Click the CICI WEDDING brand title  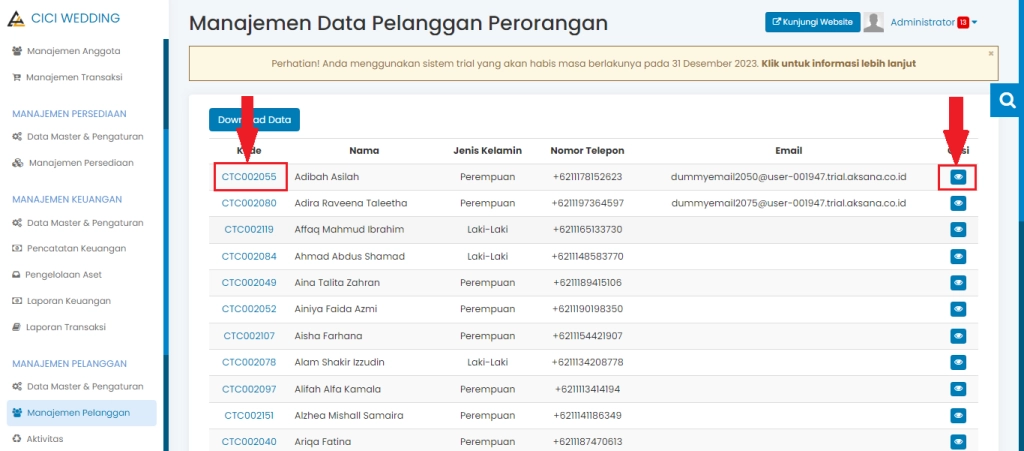(x=75, y=18)
